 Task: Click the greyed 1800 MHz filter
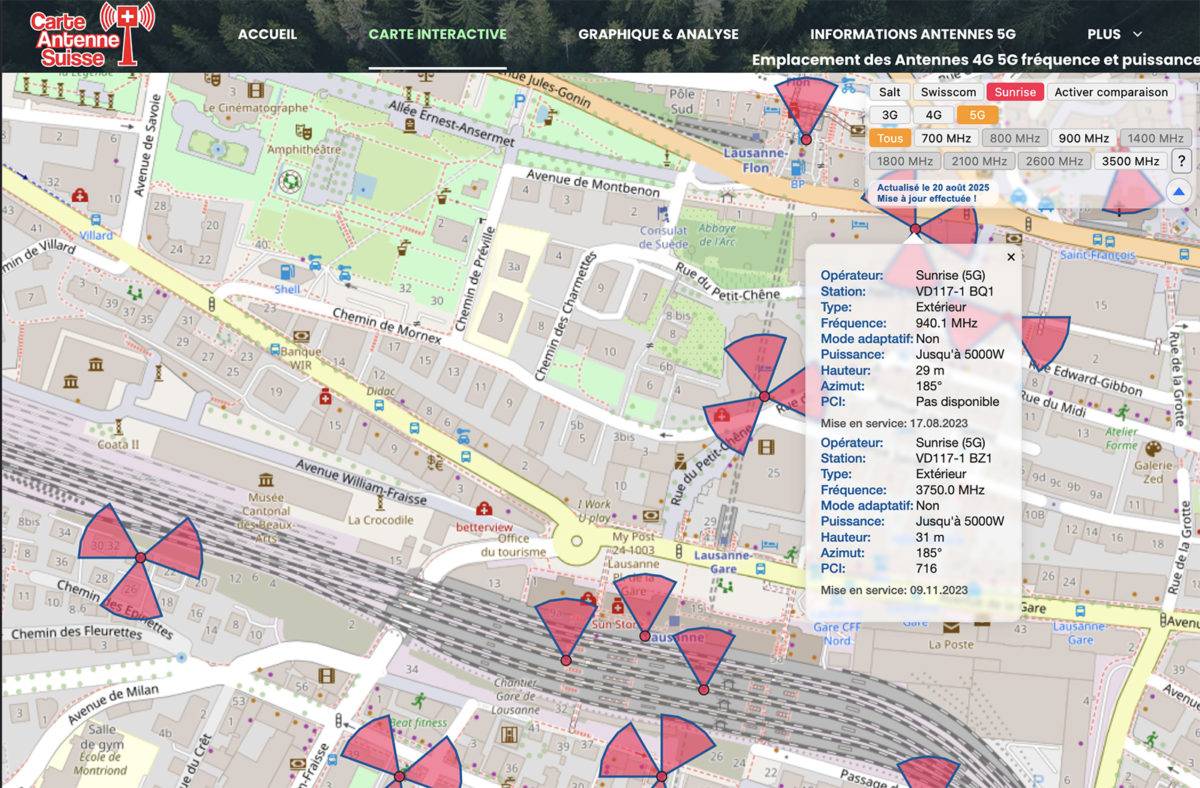[x=905, y=161]
